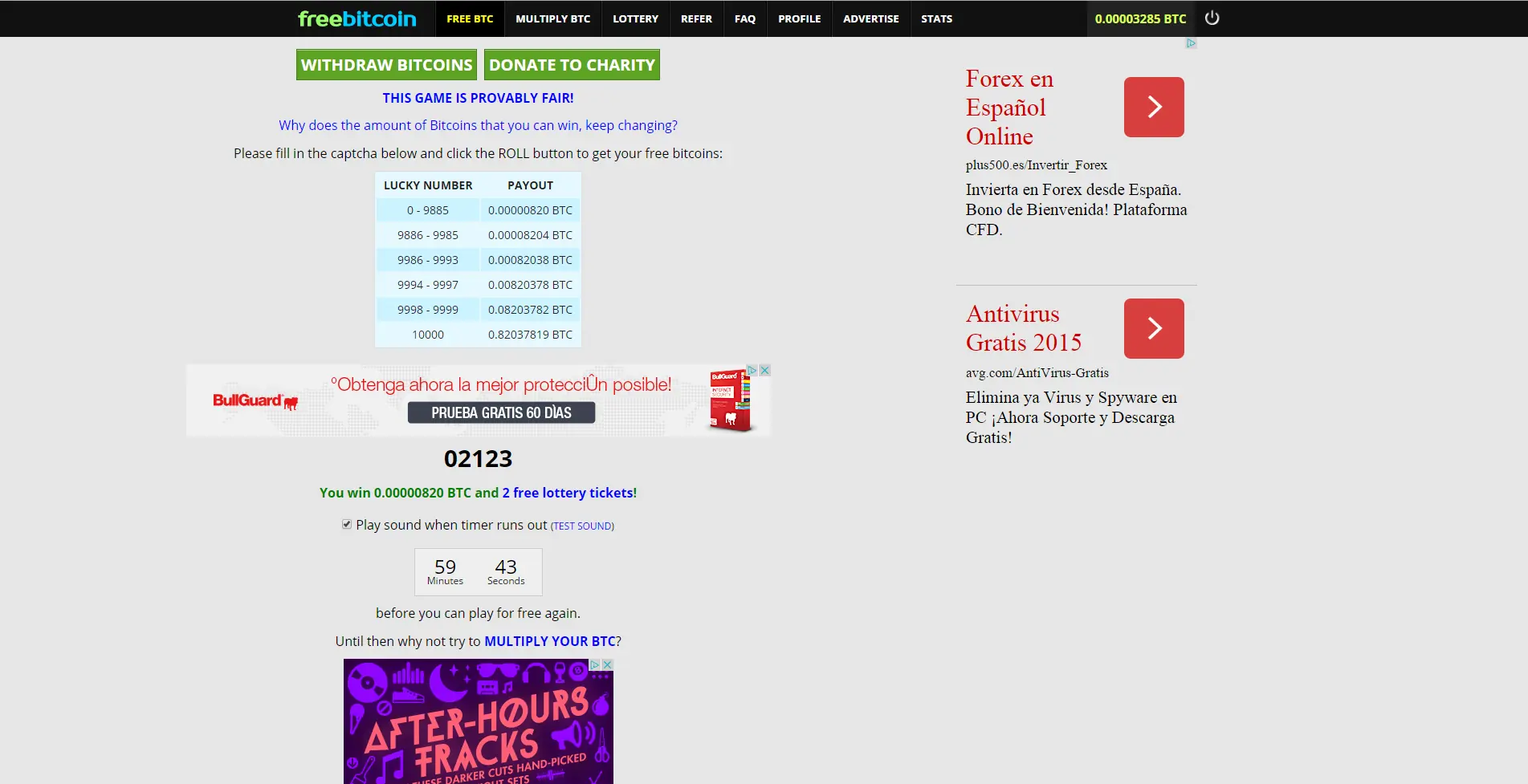This screenshot has width=1528, height=784.
Task: Click the 0.00003285 BTC balance
Action: (x=1140, y=18)
